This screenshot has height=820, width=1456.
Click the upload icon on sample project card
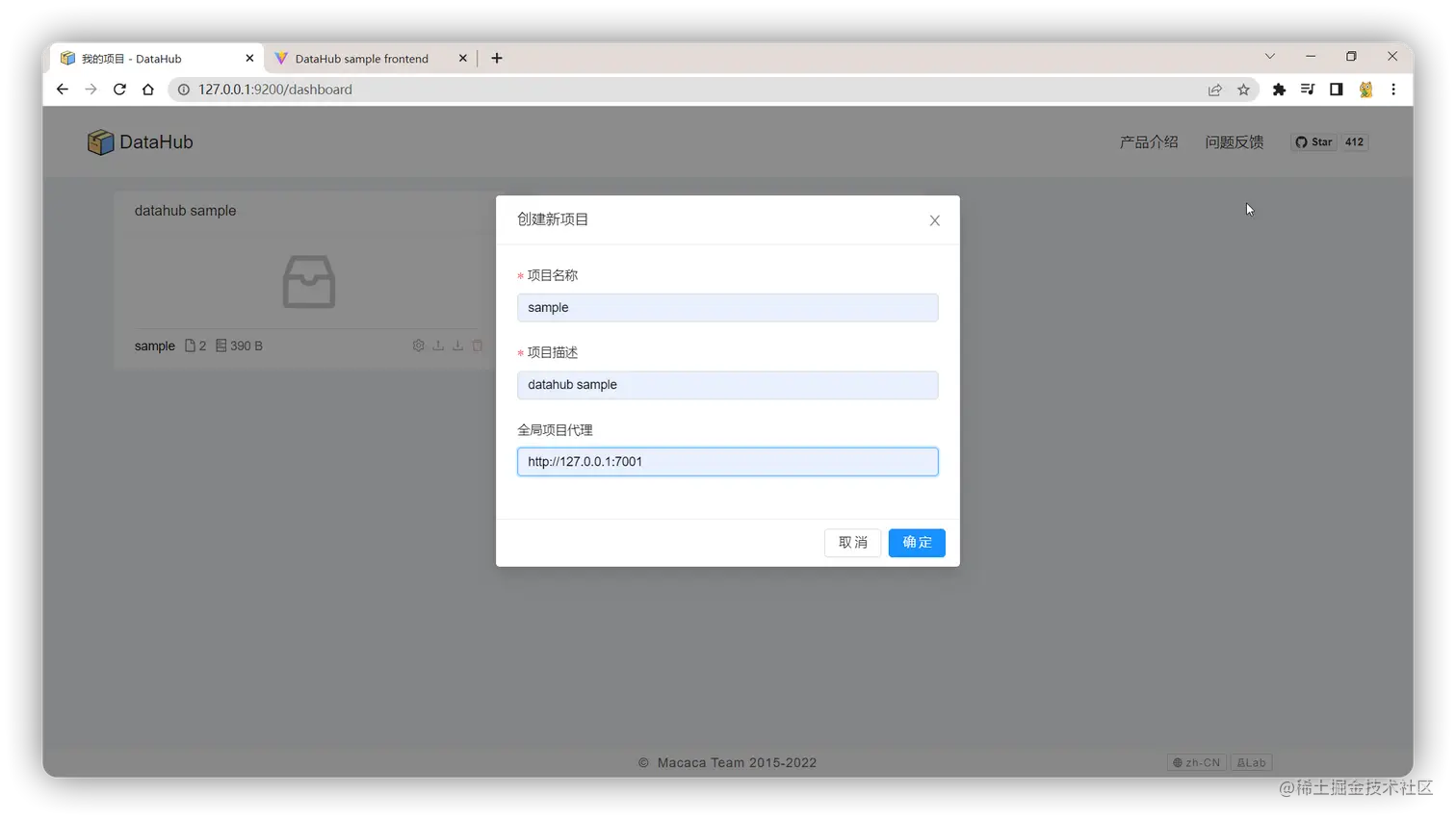point(438,346)
